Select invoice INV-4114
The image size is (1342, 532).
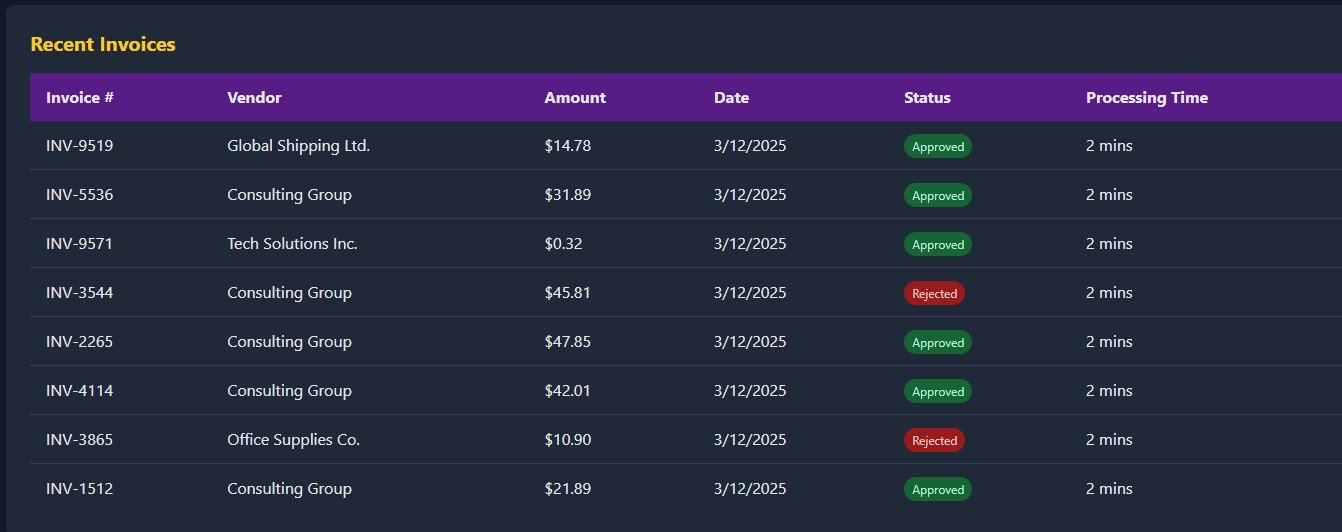[80, 391]
